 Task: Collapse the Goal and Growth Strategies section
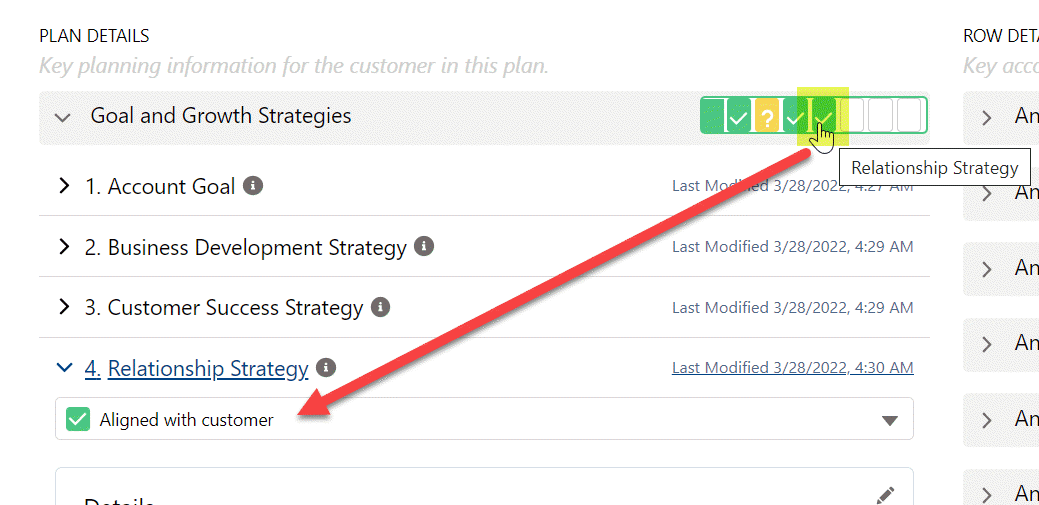(62, 118)
